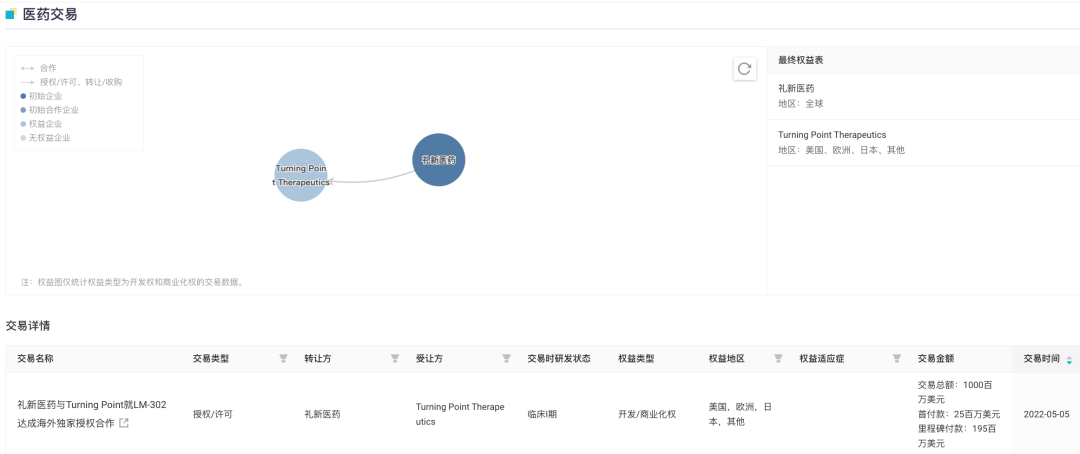Screen dimensions: 1080x454
Task: Click Turning Point Therapeutics in 受让方 column
Action: [x=460, y=414]
